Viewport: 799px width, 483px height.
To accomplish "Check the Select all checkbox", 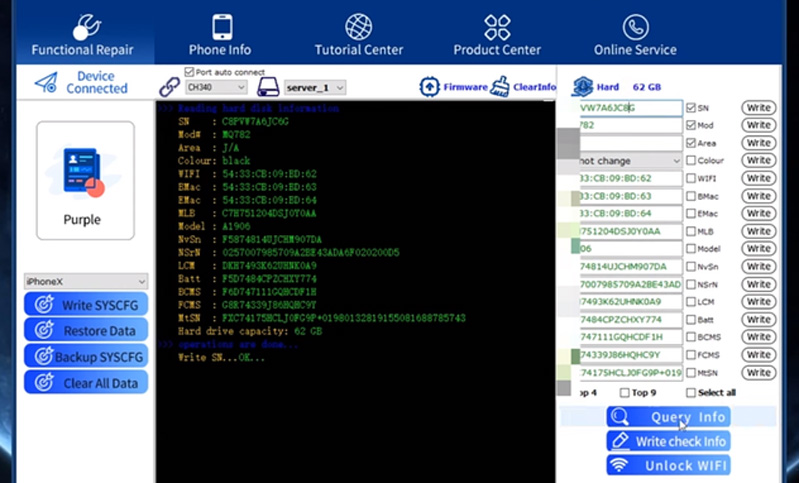I will [691, 392].
